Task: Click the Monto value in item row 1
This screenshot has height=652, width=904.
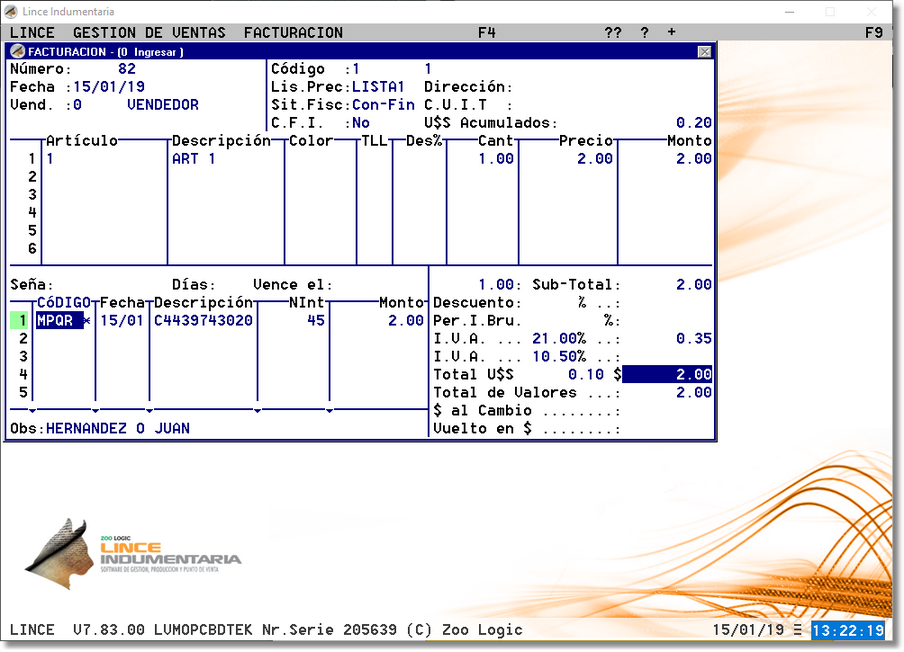Action: coord(694,159)
